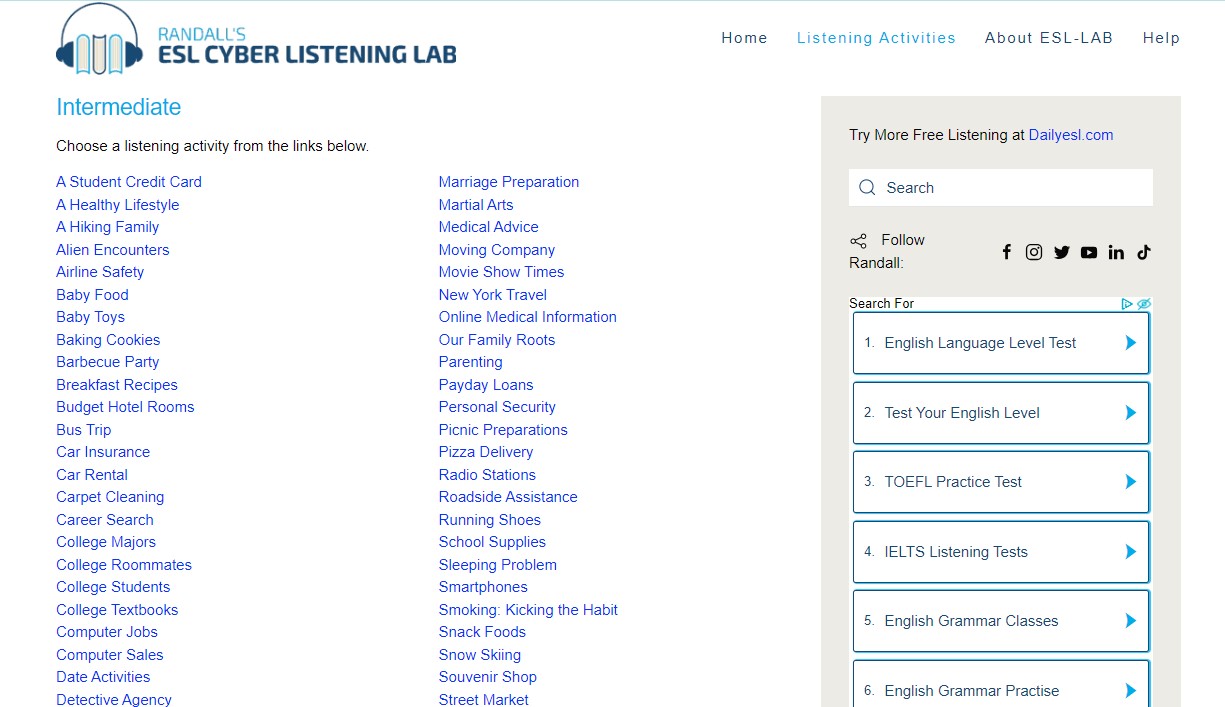
Task: Expand the English Language Level Test arrow
Action: tap(1131, 342)
